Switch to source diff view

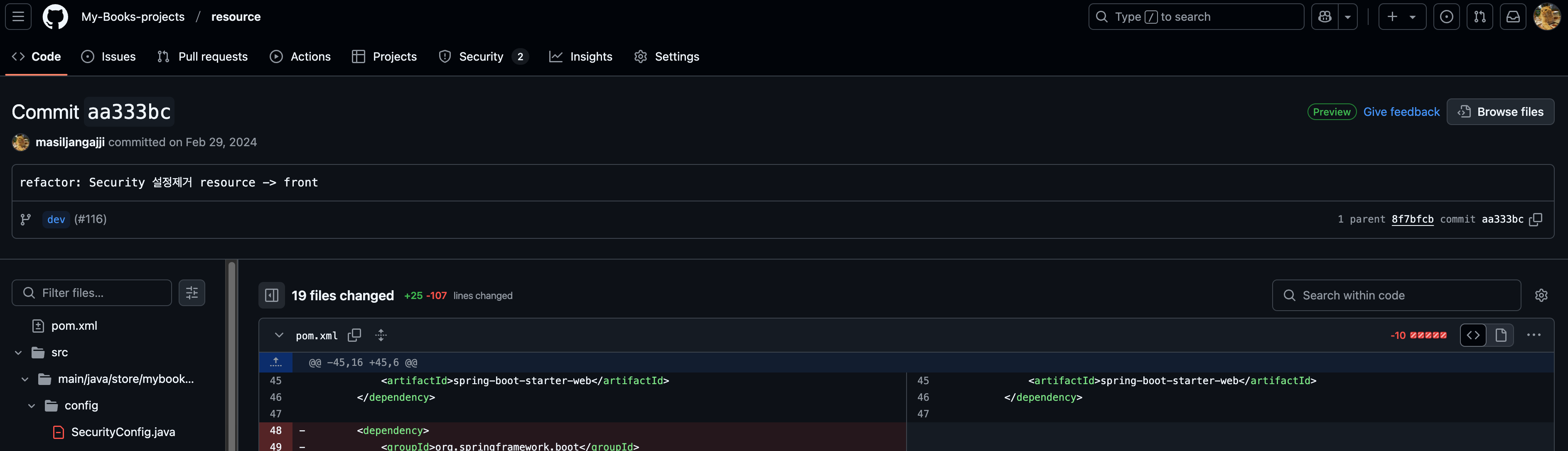[x=1473, y=336]
